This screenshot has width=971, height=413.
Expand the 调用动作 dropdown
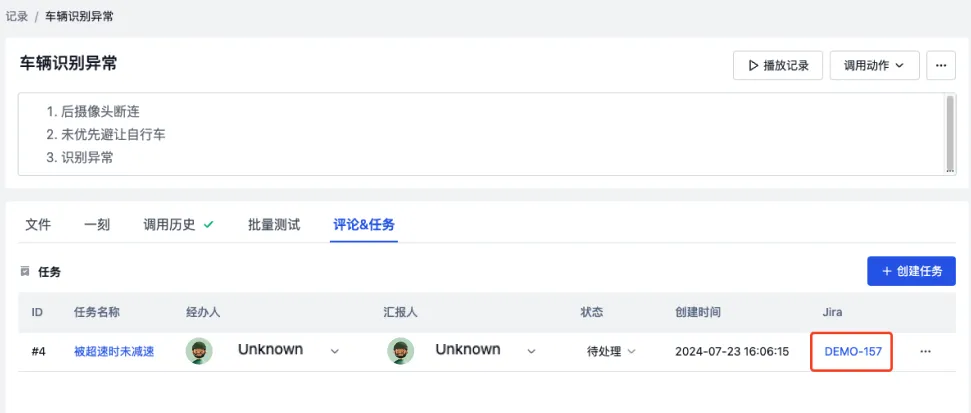click(x=874, y=65)
